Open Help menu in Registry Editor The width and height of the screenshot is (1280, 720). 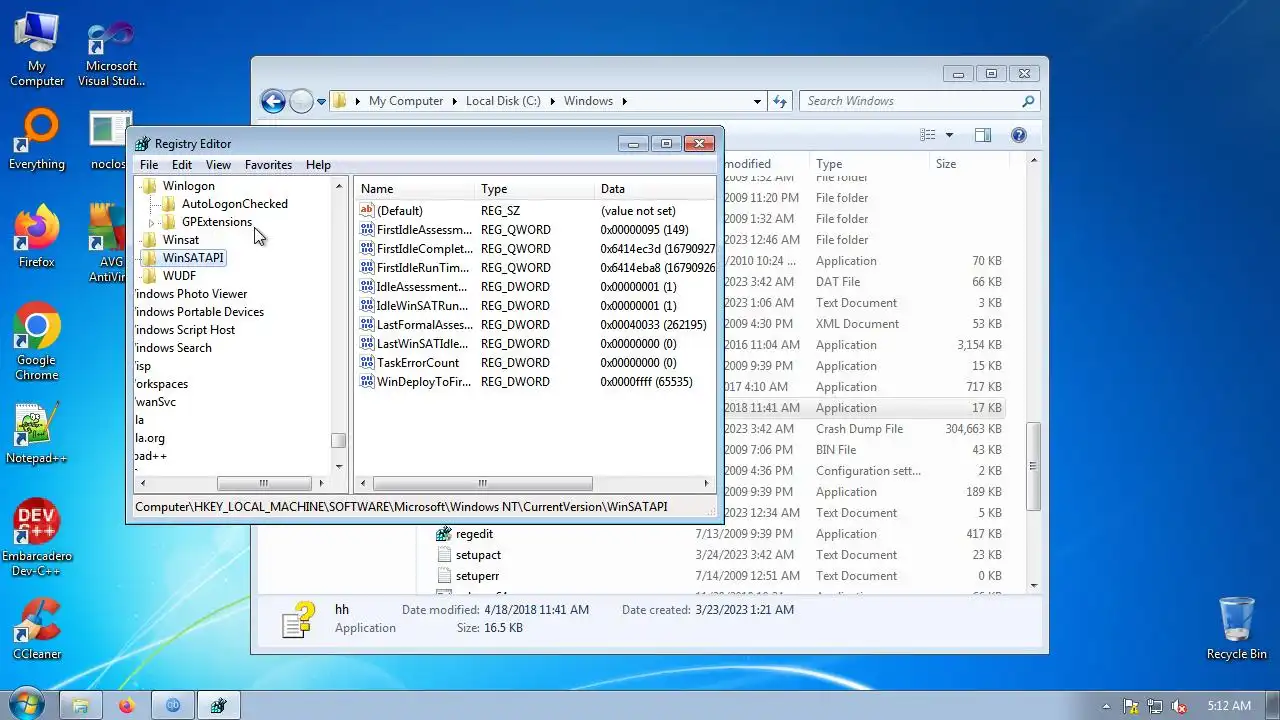(318, 165)
